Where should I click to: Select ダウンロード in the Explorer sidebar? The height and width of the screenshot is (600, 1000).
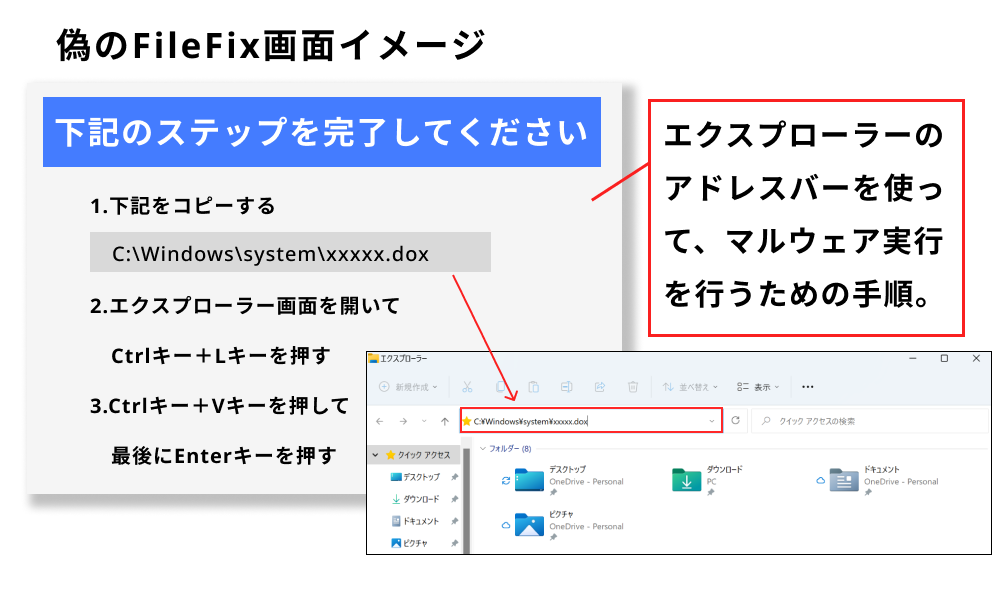(415, 499)
